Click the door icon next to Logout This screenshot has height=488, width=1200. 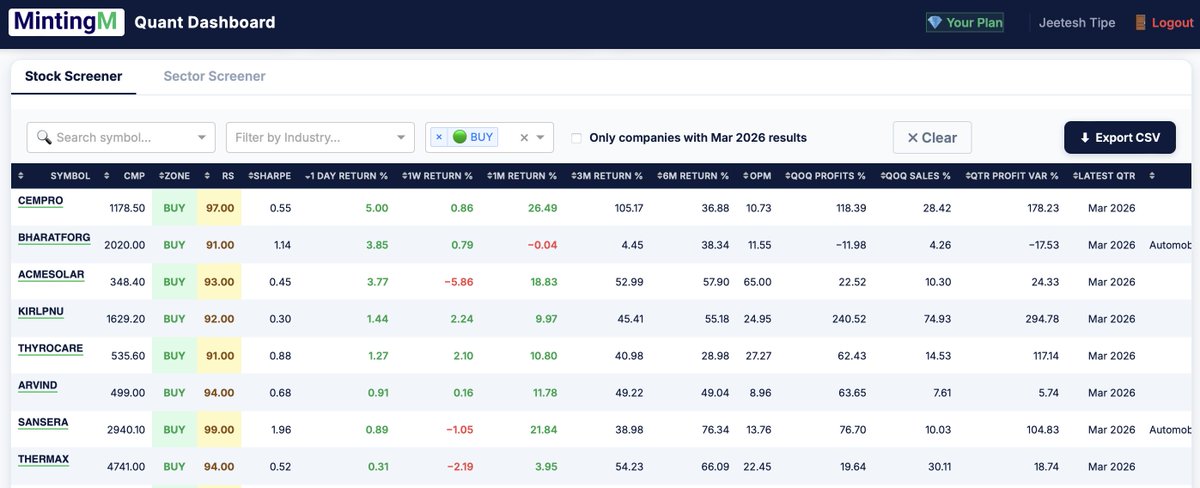coord(1141,23)
